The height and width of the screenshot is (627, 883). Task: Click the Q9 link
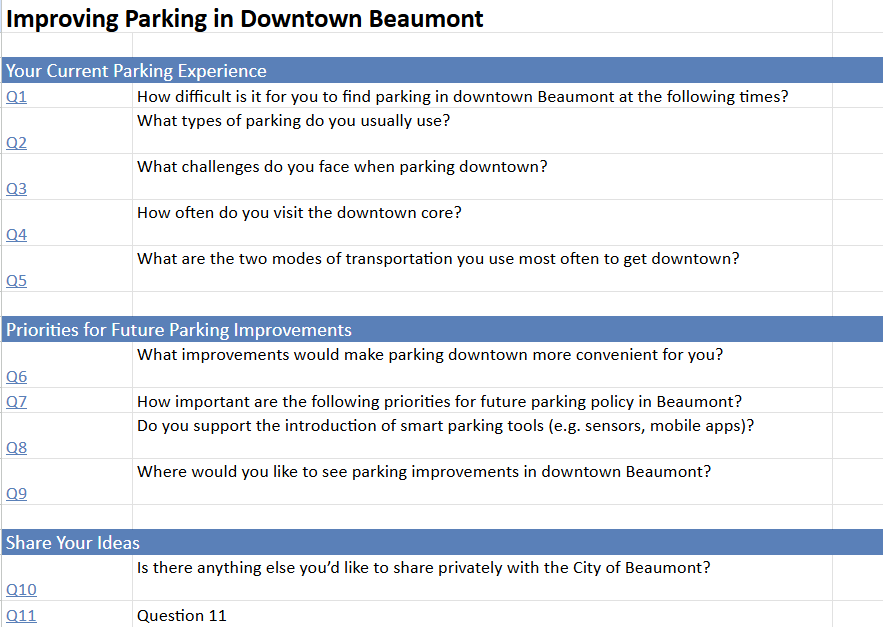click(16, 494)
